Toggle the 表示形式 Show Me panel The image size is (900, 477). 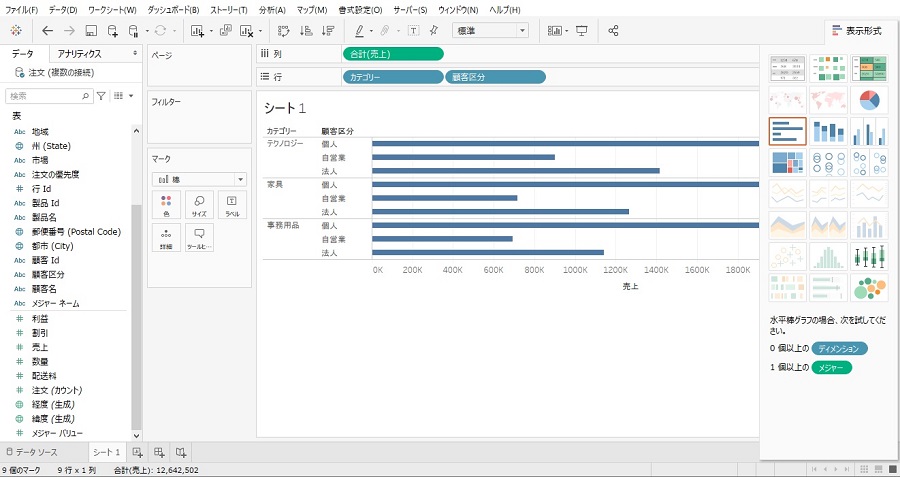[856, 31]
